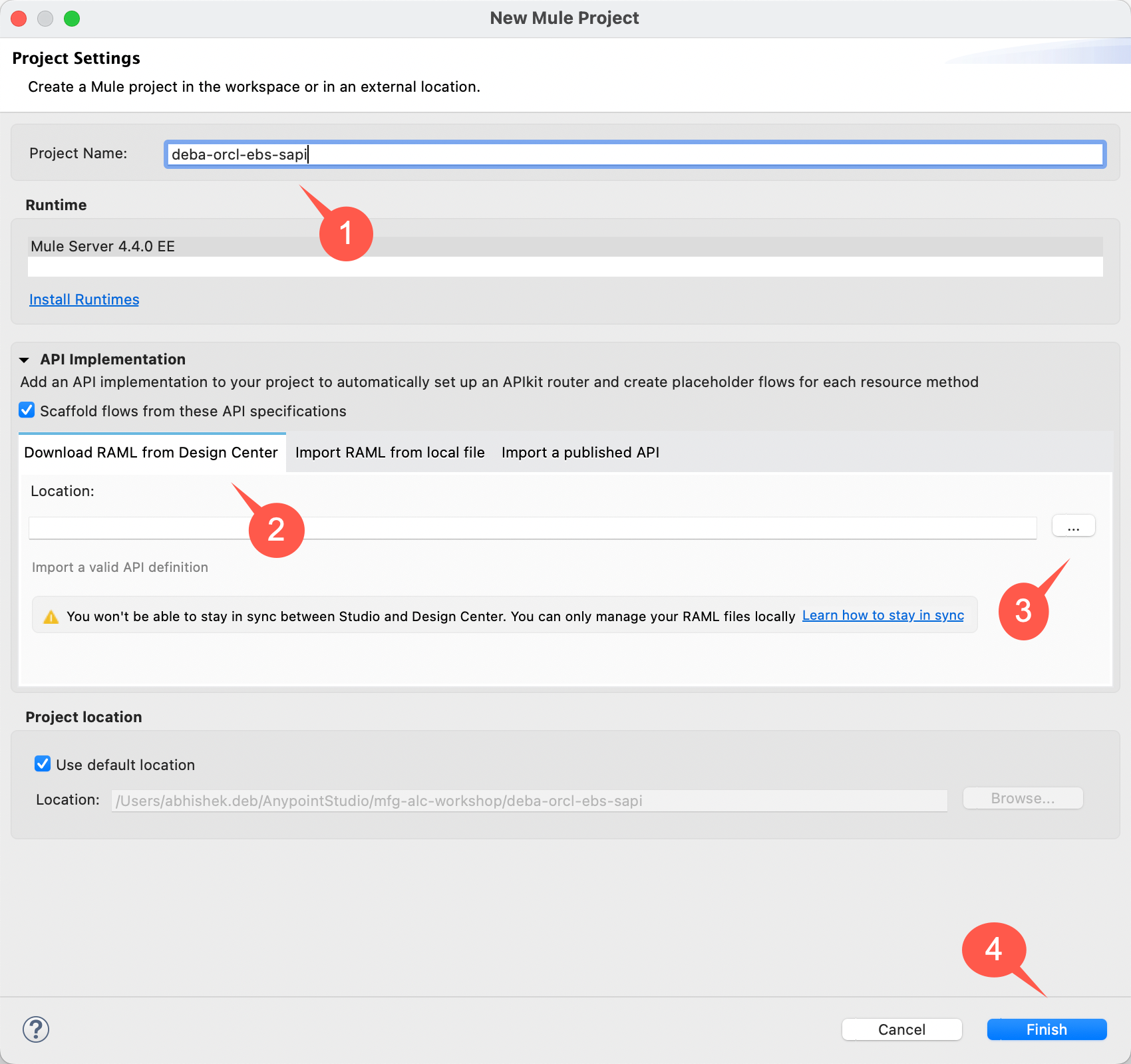Uncheck Use default location checkbox
Screen dimensions: 1131x1064
tap(43, 764)
